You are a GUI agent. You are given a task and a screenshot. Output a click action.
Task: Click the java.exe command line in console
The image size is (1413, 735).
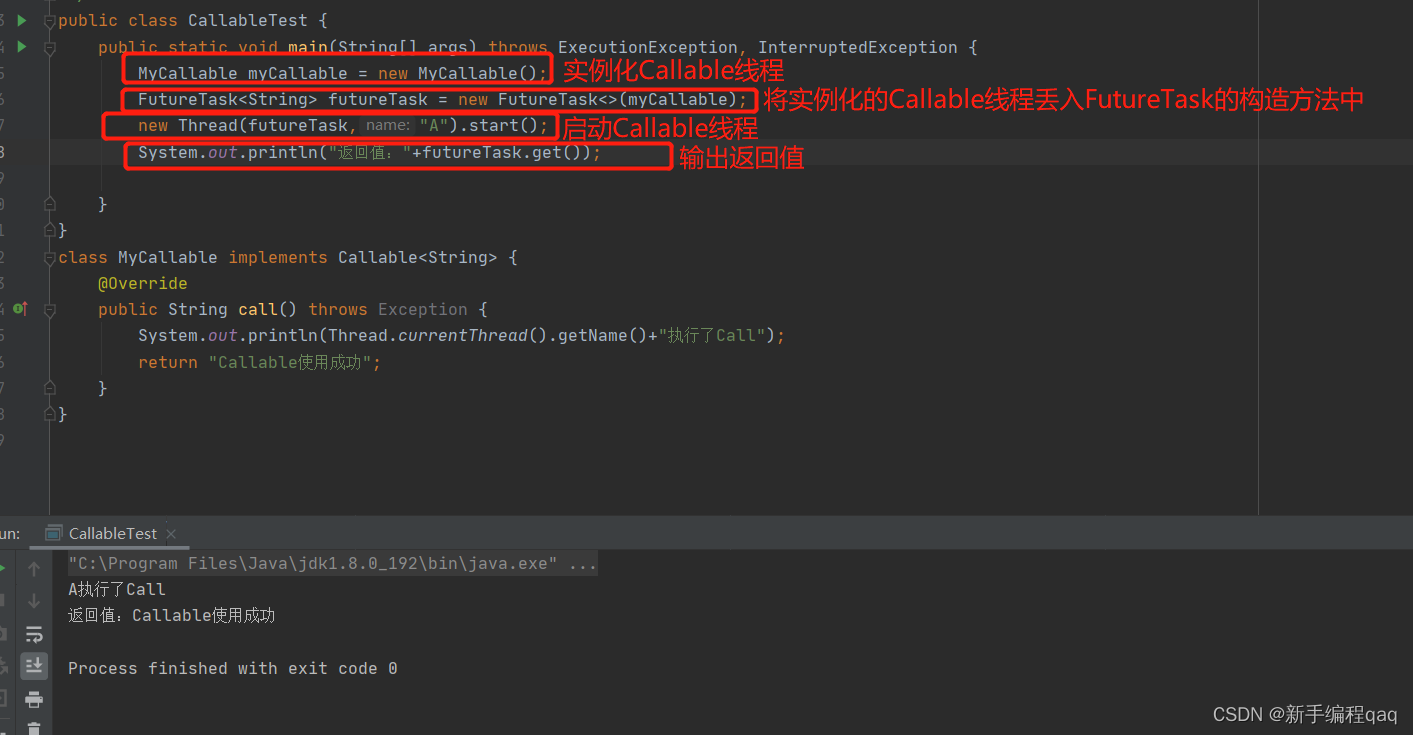(332, 563)
